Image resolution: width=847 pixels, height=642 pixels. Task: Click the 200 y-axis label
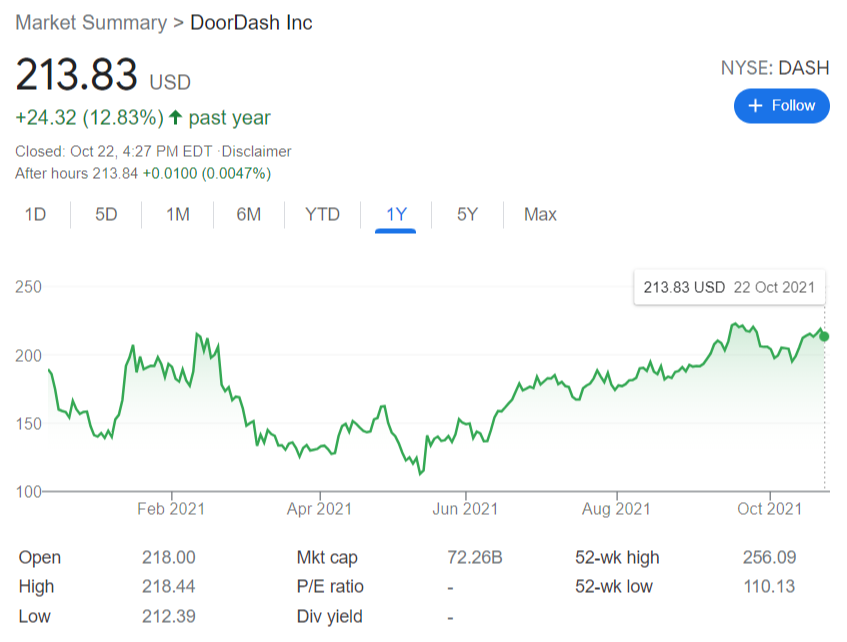tap(28, 356)
